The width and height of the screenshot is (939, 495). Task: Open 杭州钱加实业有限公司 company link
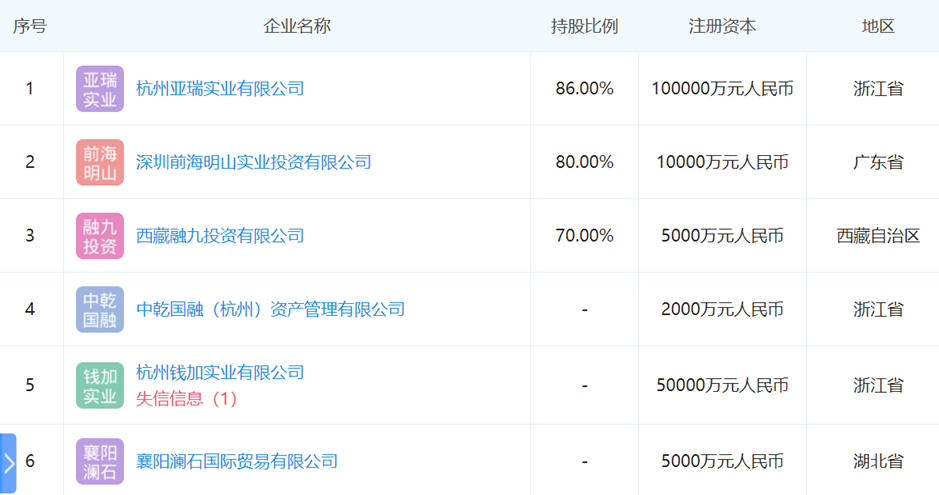pos(220,372)
